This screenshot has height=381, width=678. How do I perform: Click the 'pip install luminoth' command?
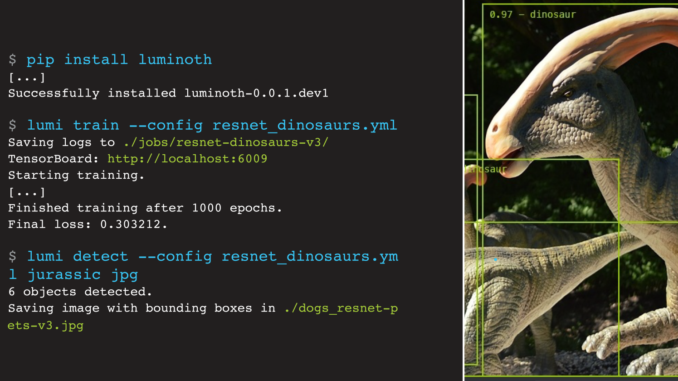click(x=119, y=60)
